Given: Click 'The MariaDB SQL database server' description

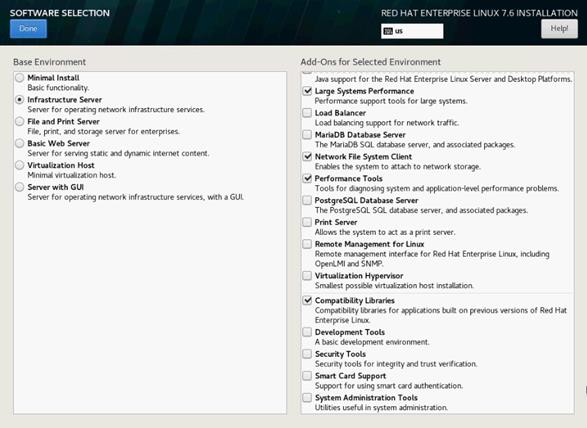Looking at the screenshot, I should [415, 145].
